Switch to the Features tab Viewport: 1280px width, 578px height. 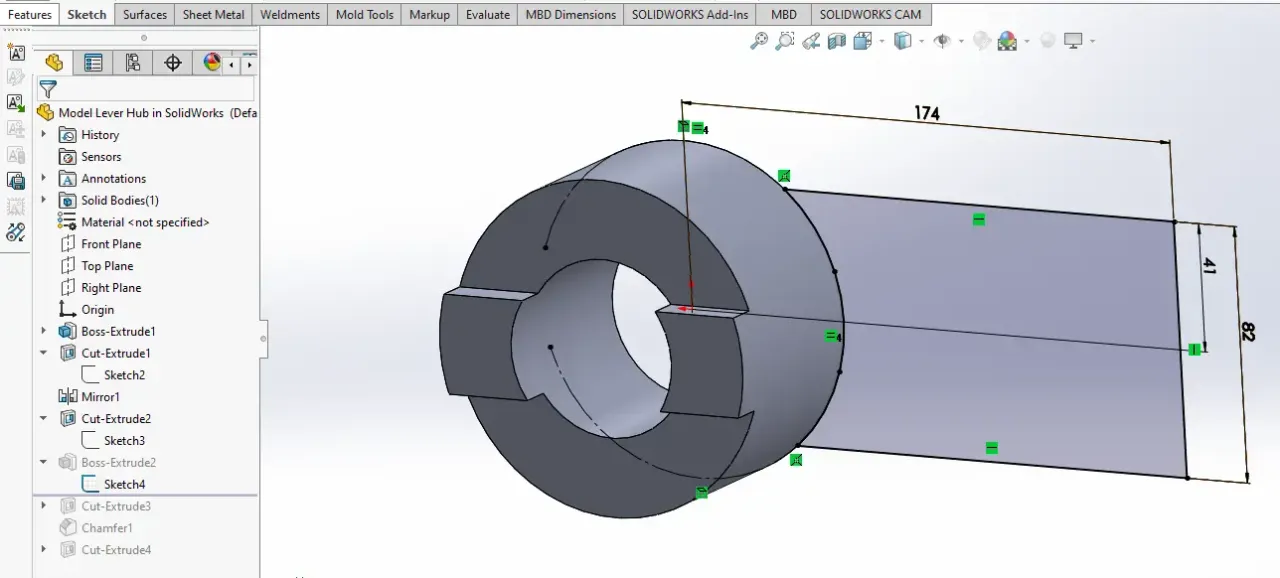[x=29, y=15]
